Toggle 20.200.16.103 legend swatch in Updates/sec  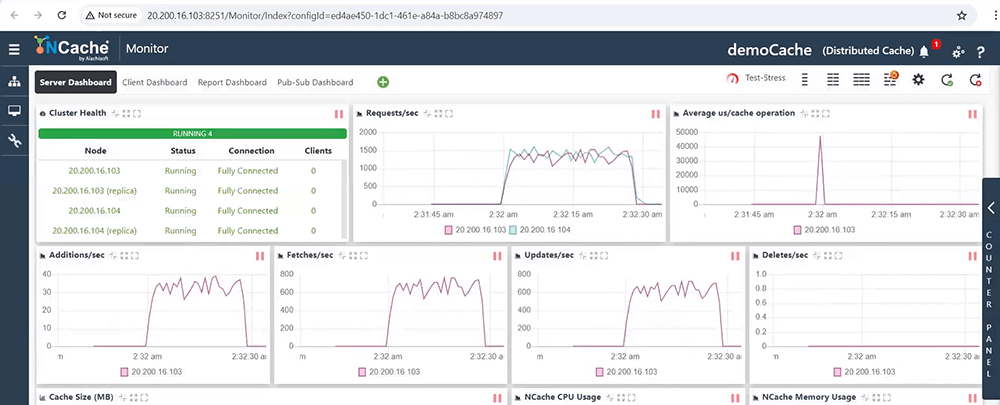coord(599,372)
